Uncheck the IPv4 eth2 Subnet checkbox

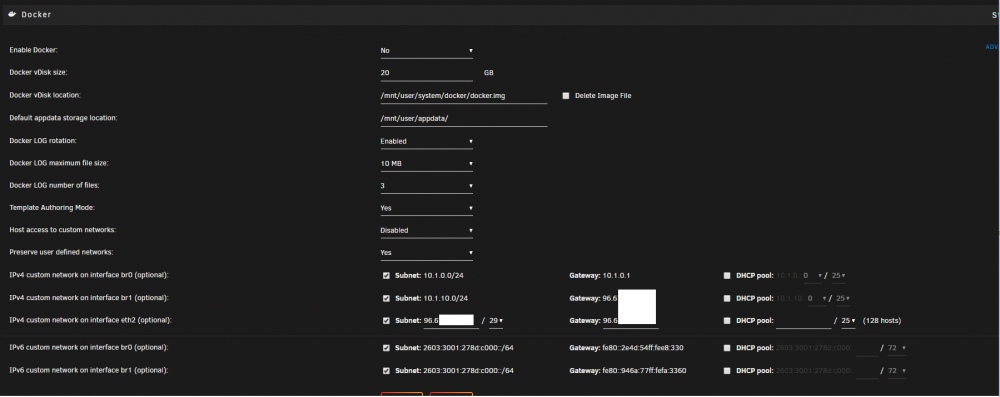tap(386, 320)
